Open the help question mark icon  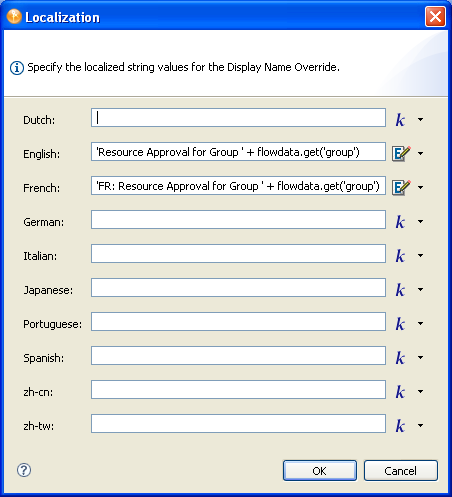24,470
